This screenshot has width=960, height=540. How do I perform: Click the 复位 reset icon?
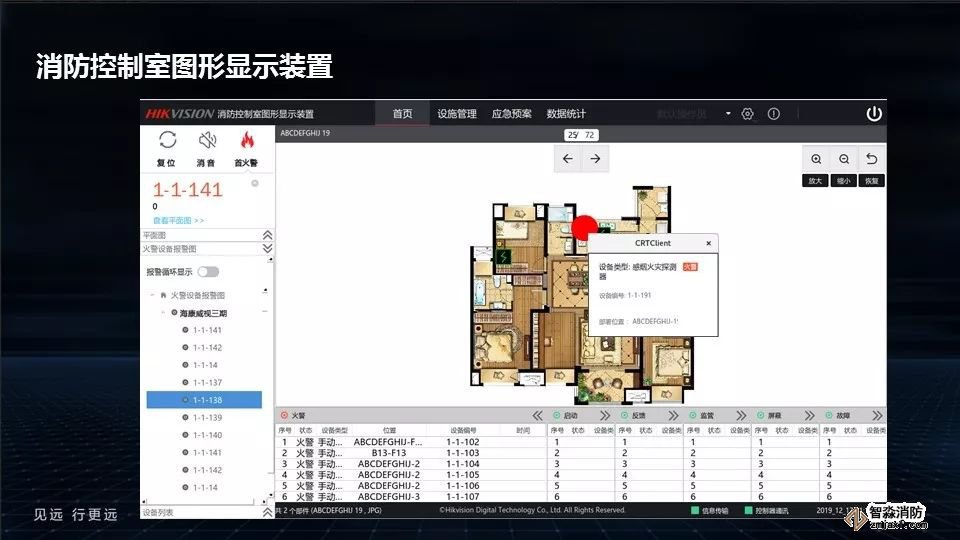[167, 141]
